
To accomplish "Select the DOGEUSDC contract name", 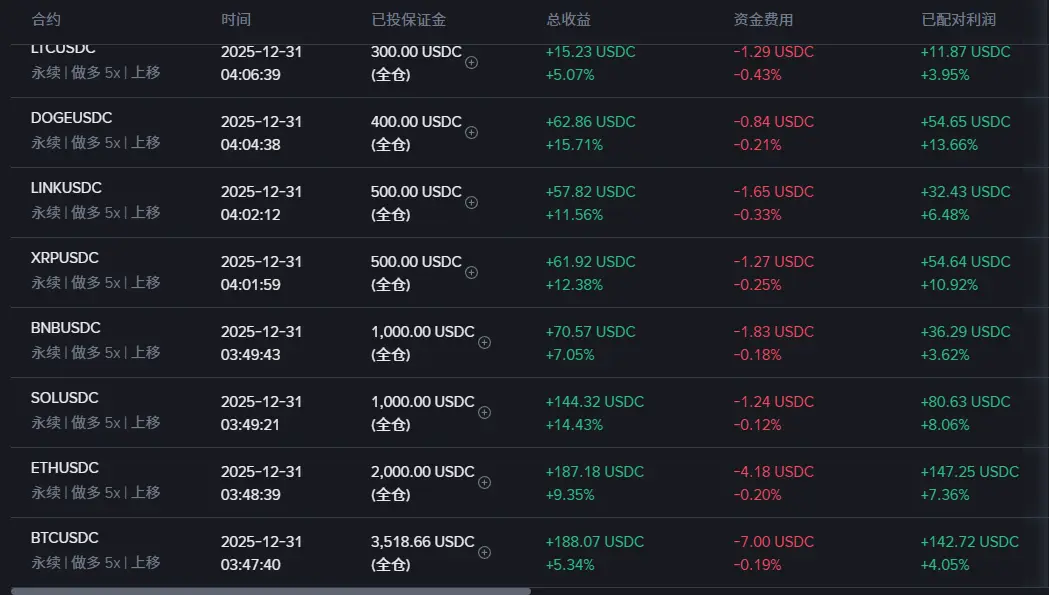I will click(72, 118).
